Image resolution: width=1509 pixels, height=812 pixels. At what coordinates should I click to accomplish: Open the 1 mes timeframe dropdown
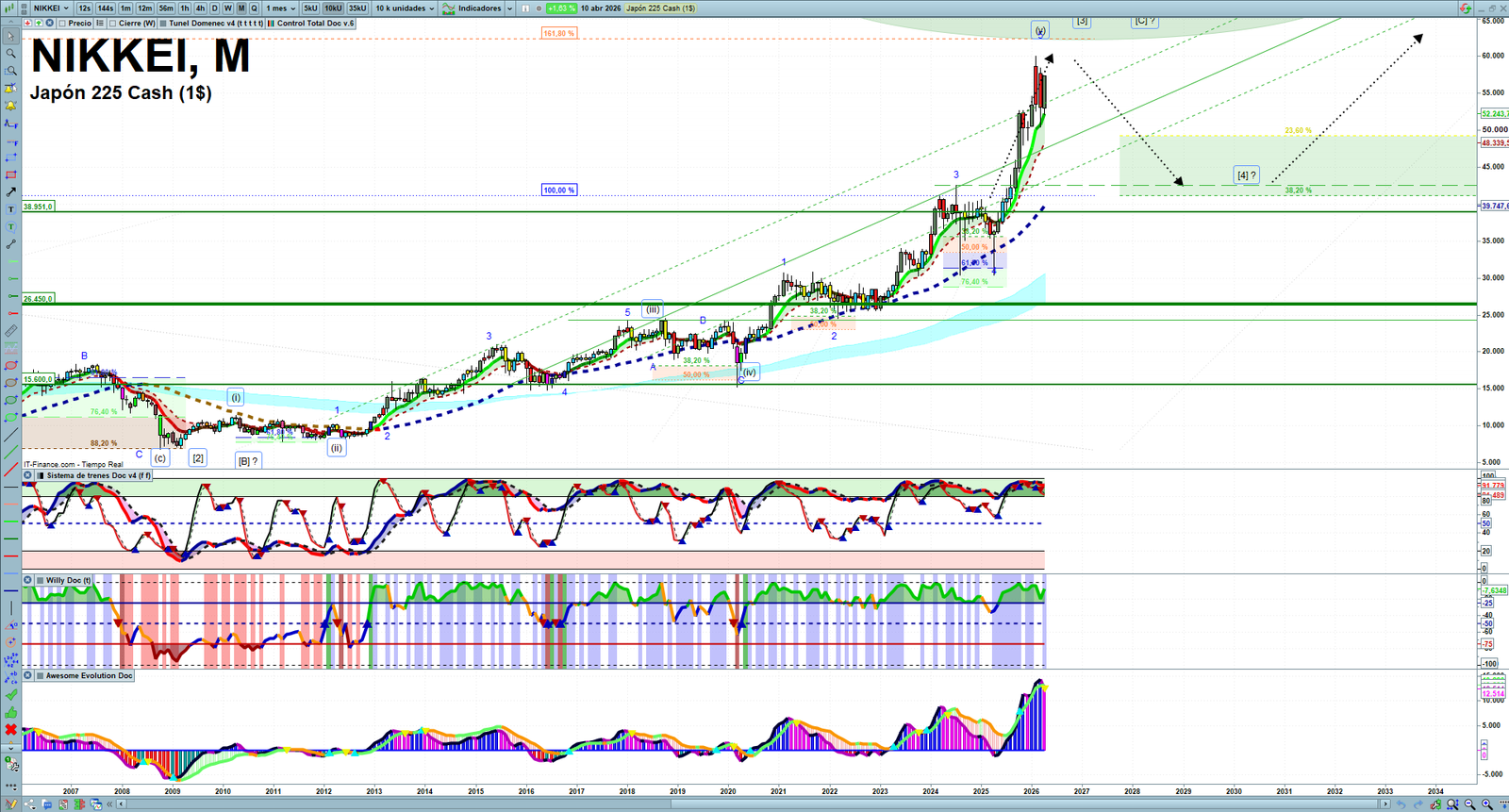[x=281, y=8]
